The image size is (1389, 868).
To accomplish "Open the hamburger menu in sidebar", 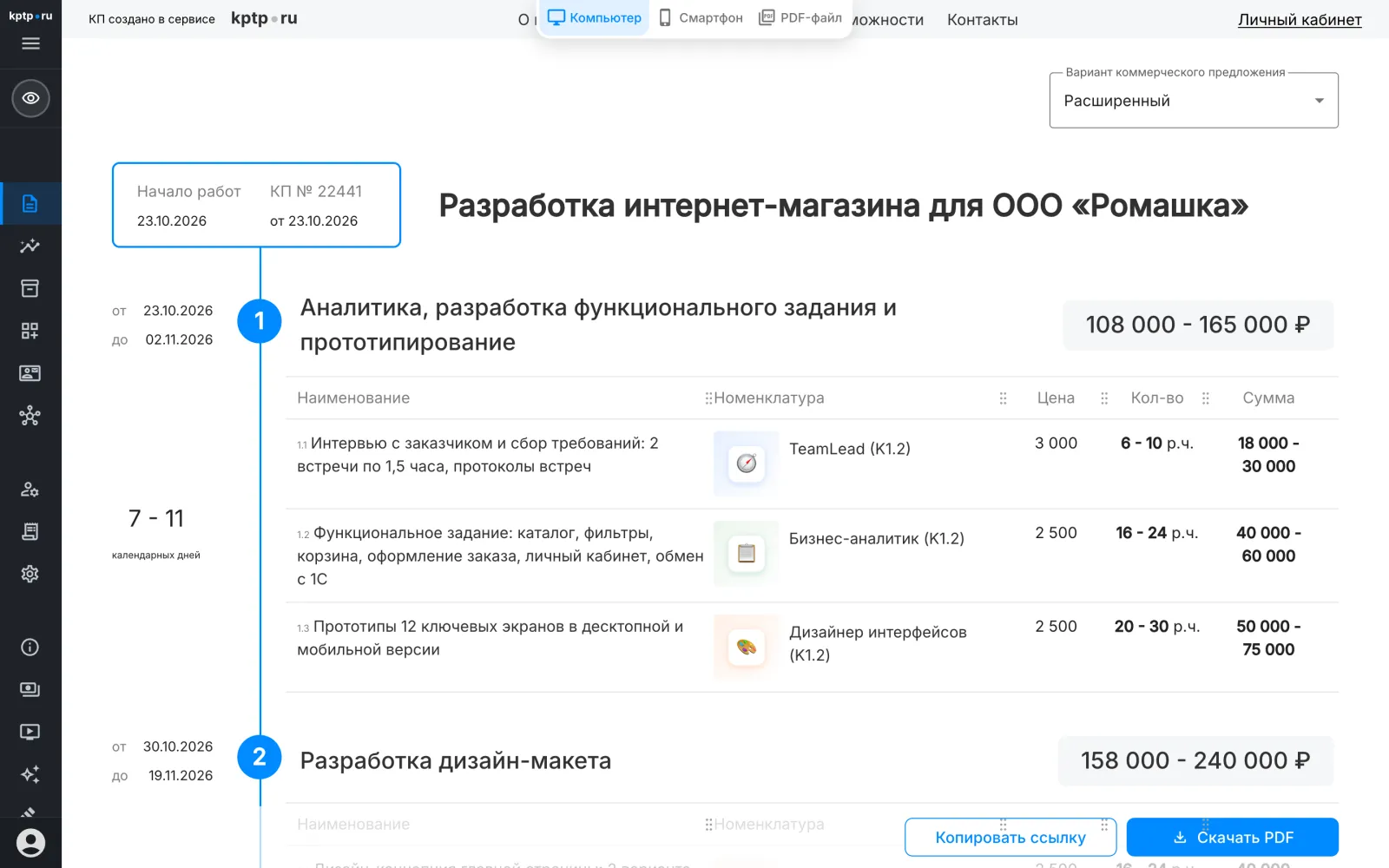I will 30,43.
